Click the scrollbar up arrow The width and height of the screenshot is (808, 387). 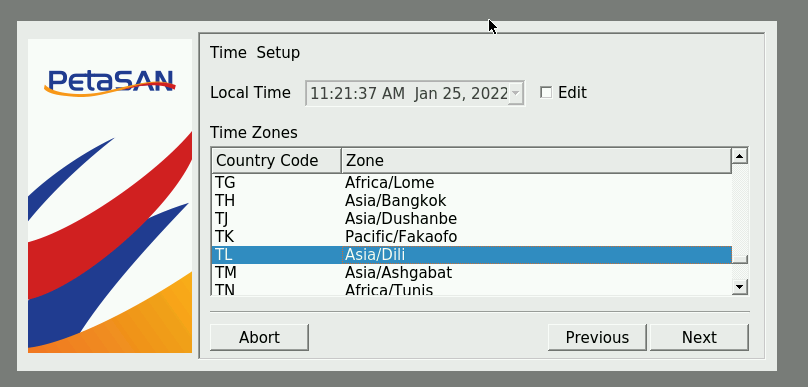coord(739,156)
